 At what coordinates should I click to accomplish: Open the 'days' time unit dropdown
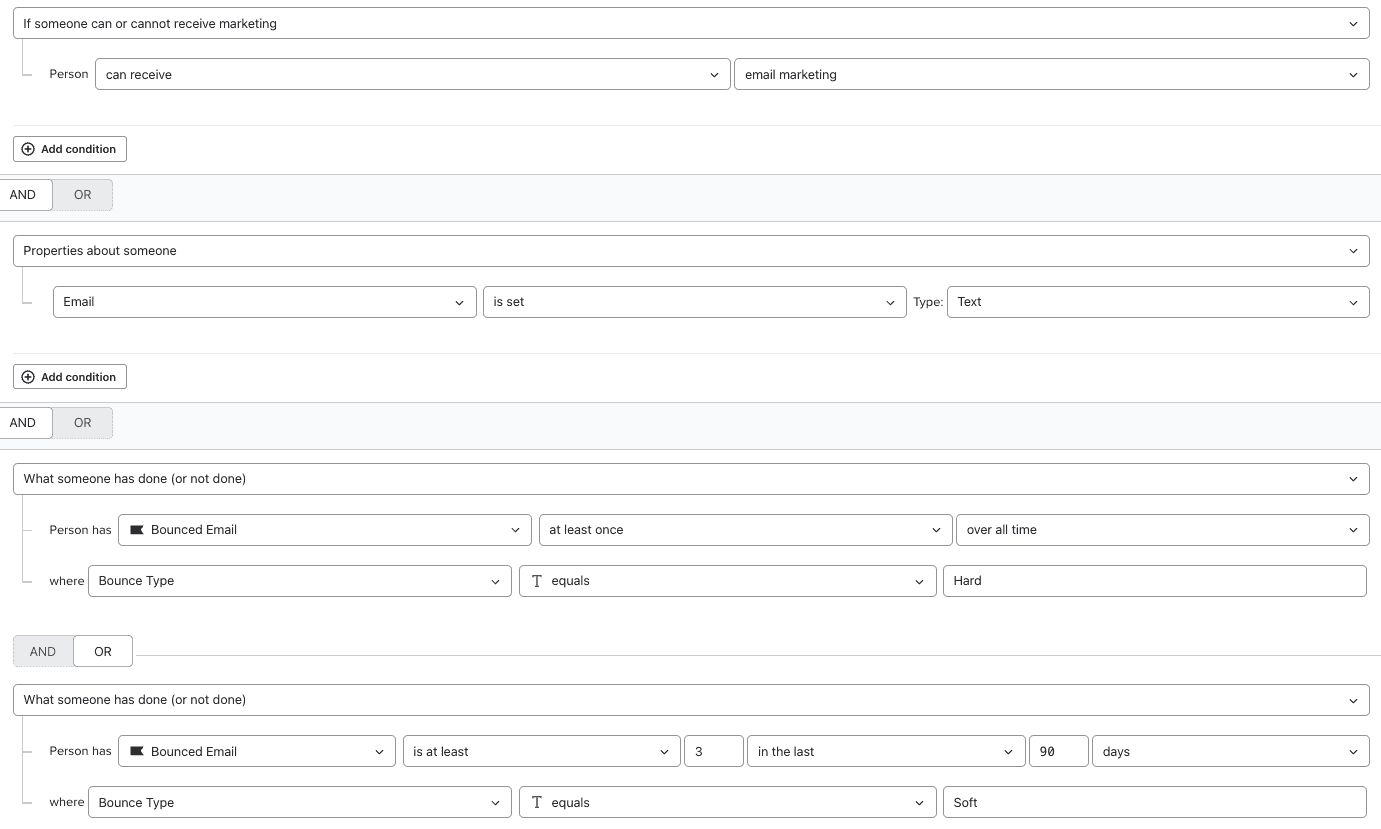point(1229,752)
